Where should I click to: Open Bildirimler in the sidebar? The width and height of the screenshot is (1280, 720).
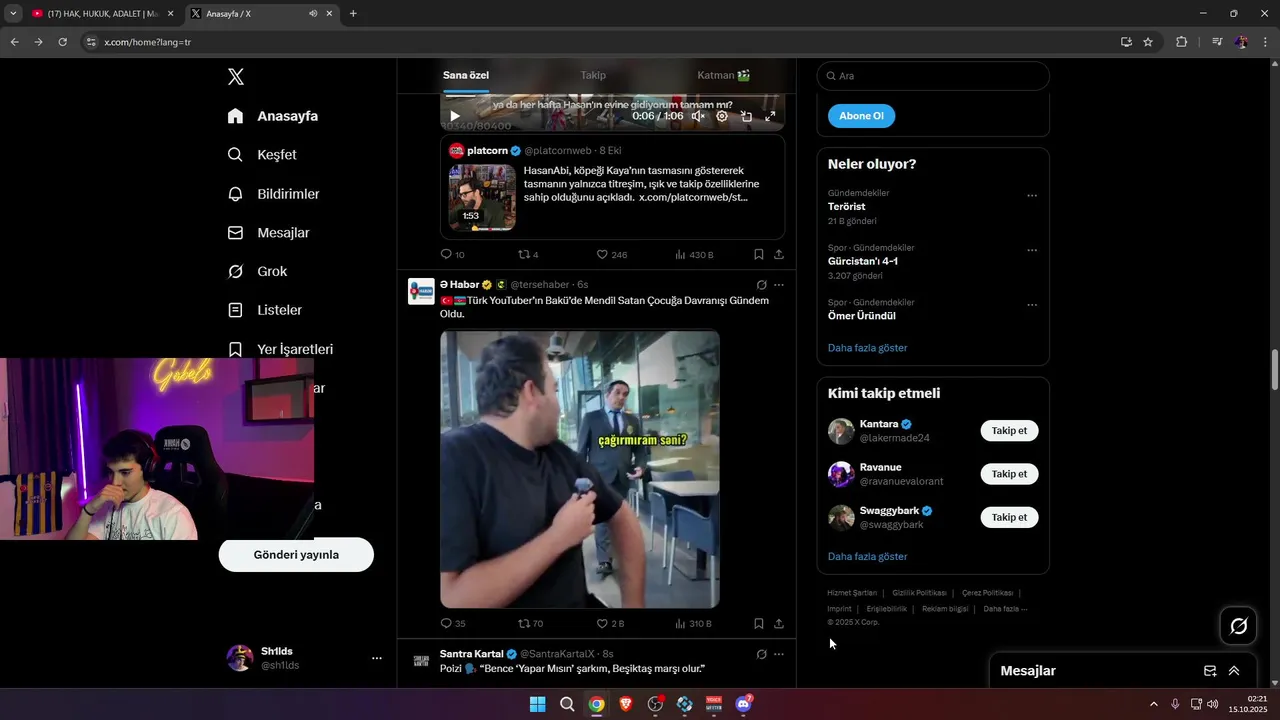274,194
